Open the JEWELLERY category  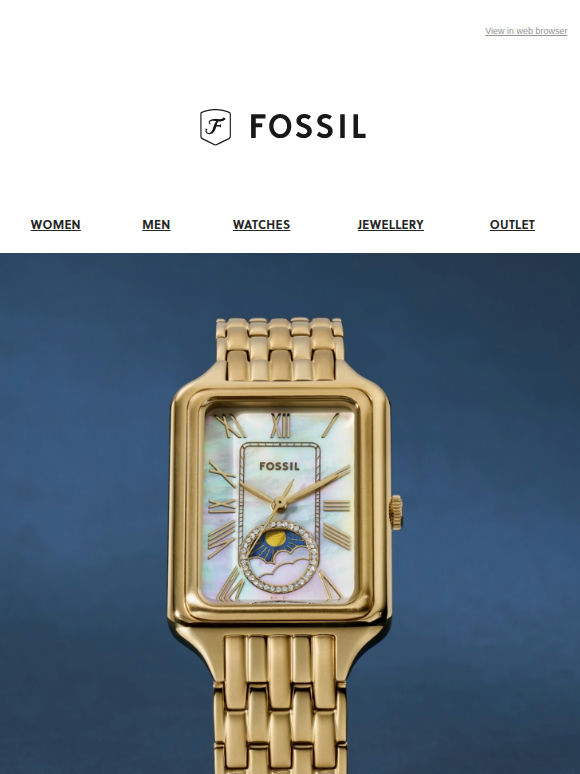pyautogui.click(x=390, y=225)
